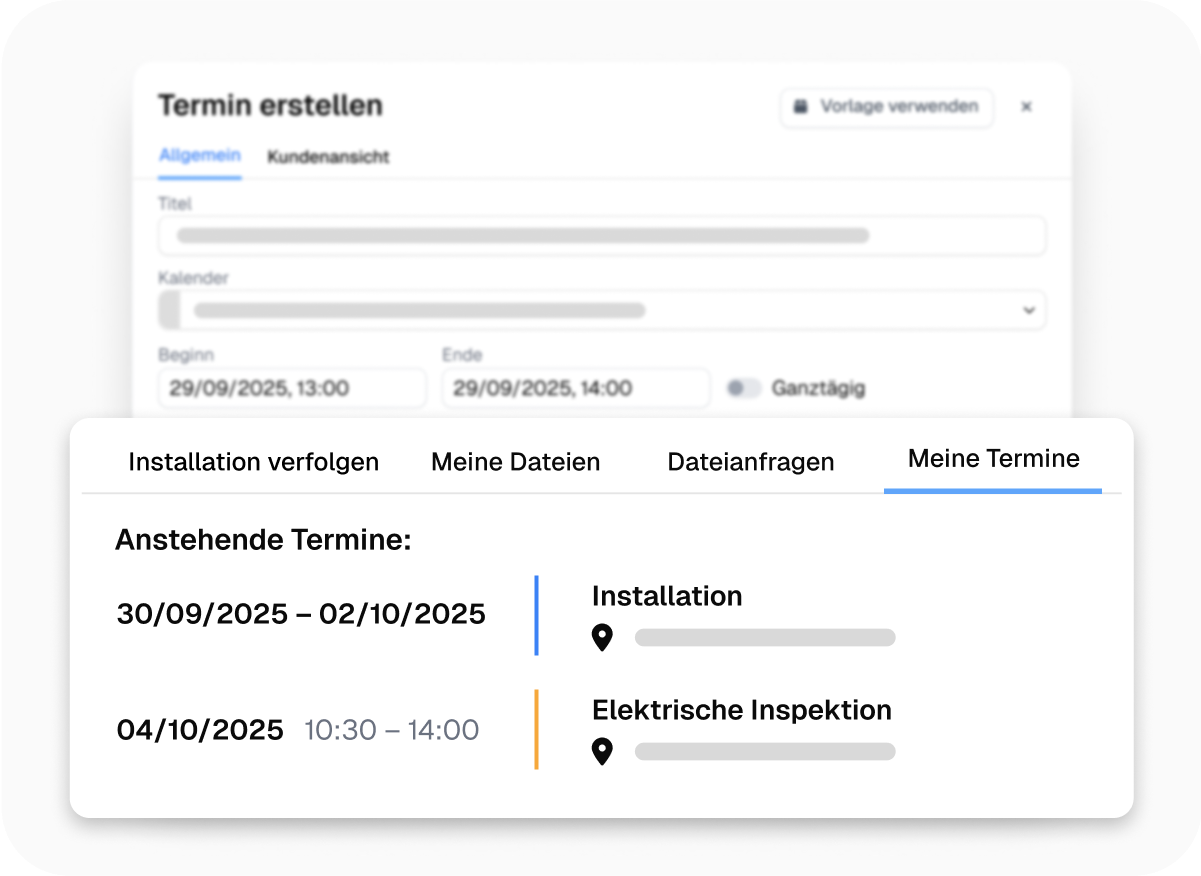
Task: Click the Anstehende Termine heading
Action: click(264, 541)
